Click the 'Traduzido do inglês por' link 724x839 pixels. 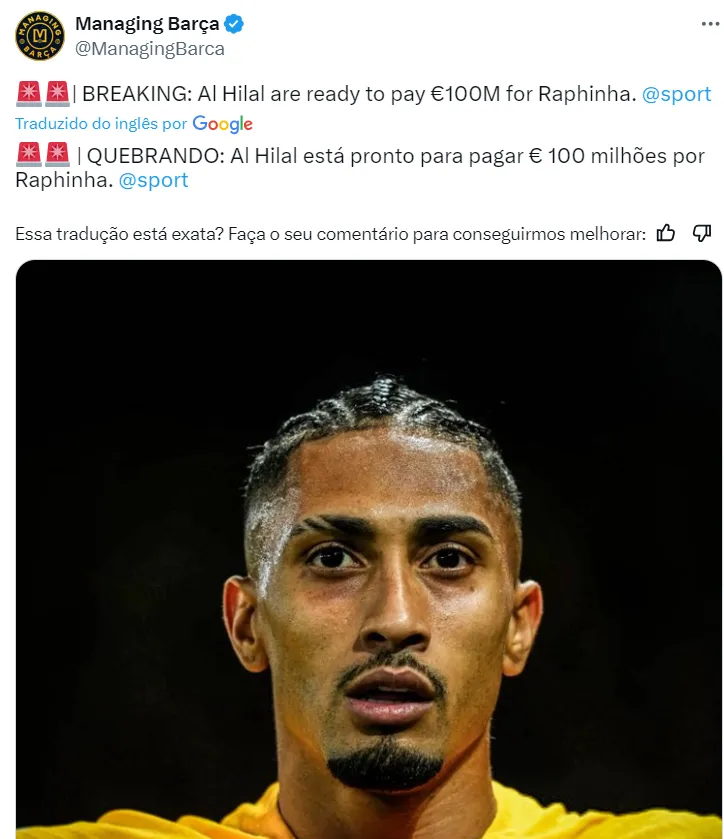(x=101, y=124)
